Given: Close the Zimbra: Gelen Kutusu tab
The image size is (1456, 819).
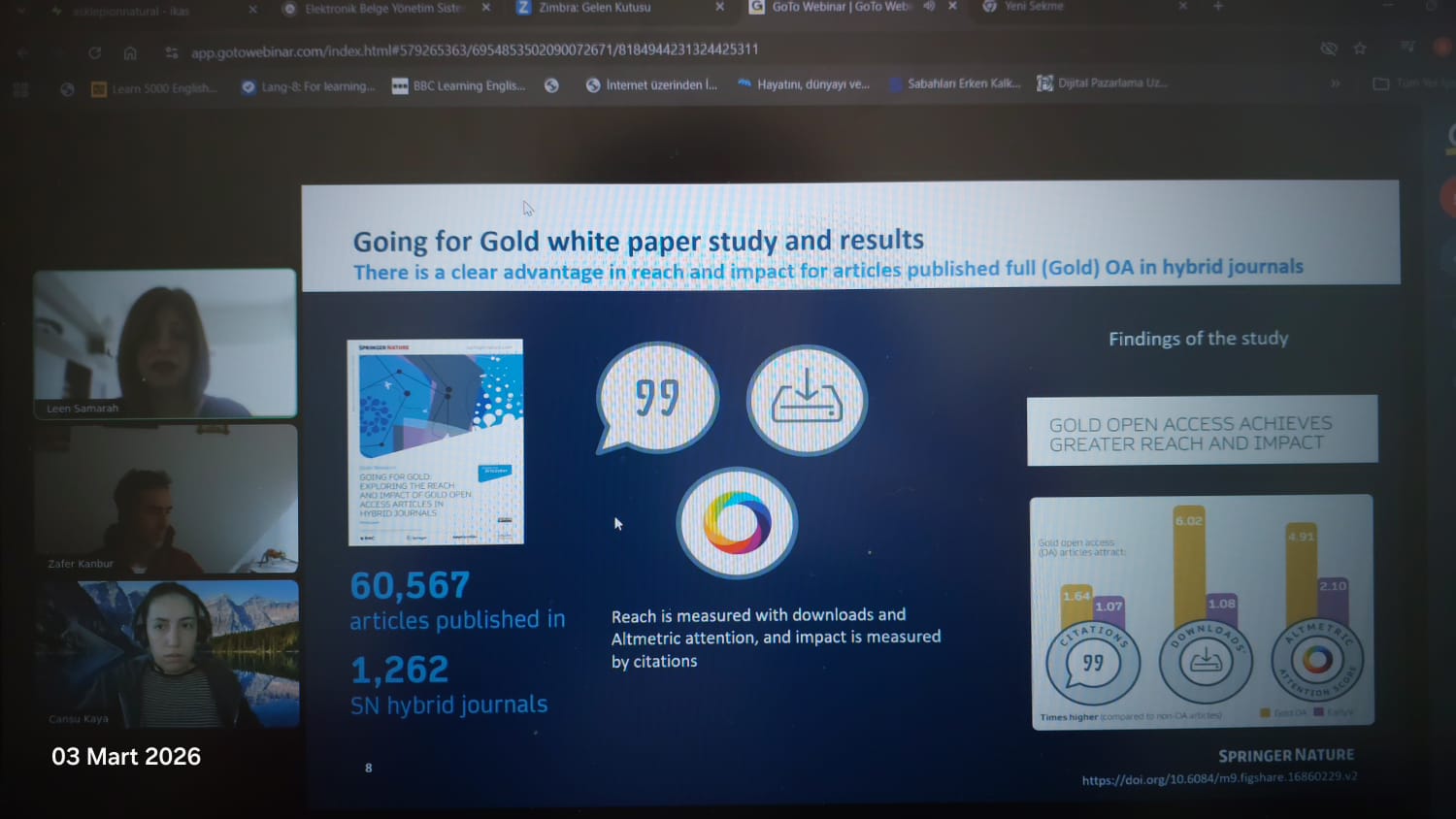Looking at the screenshot, I should tap(719, 7).
